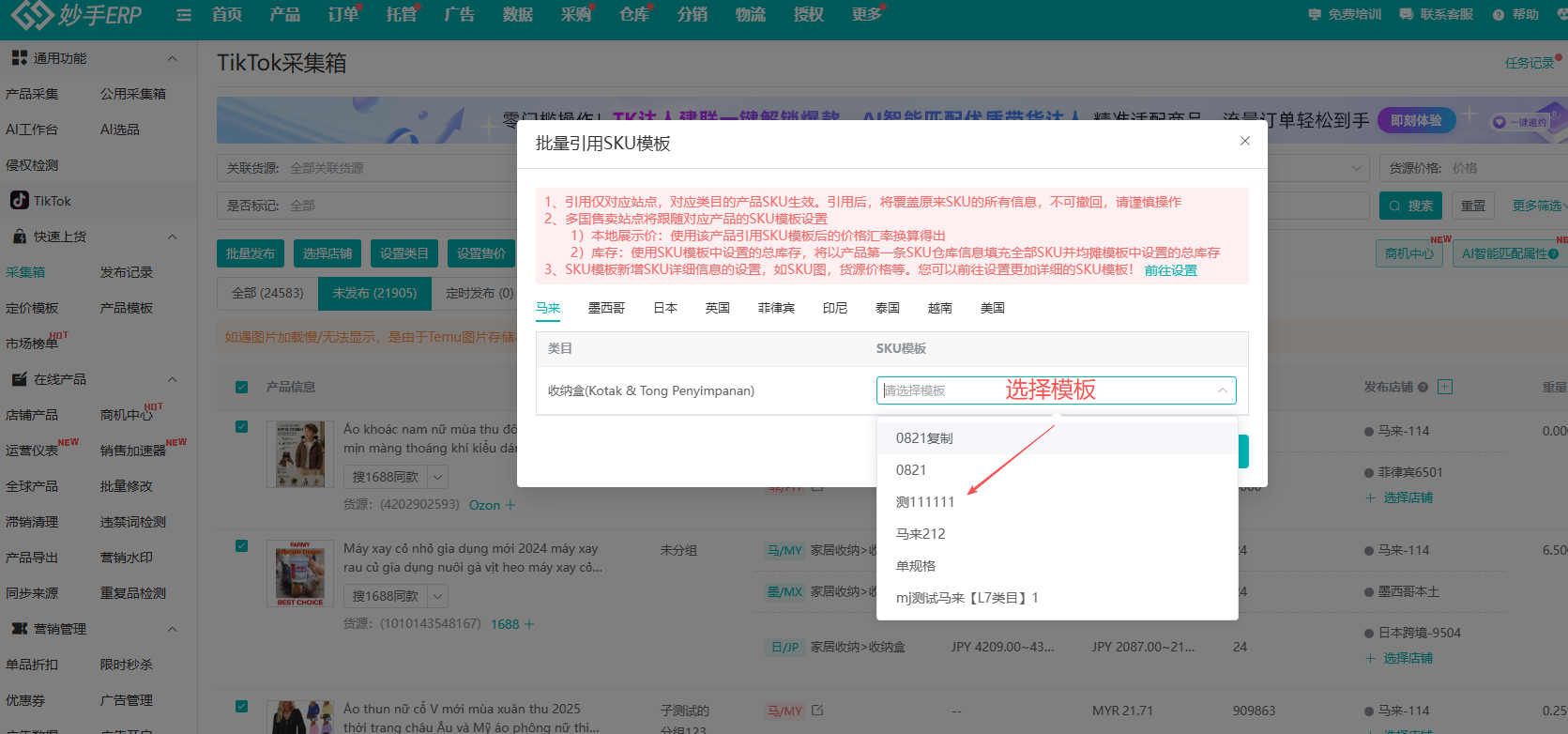
Task: Click the 在线产品 section icon
Action: [20, 379]
